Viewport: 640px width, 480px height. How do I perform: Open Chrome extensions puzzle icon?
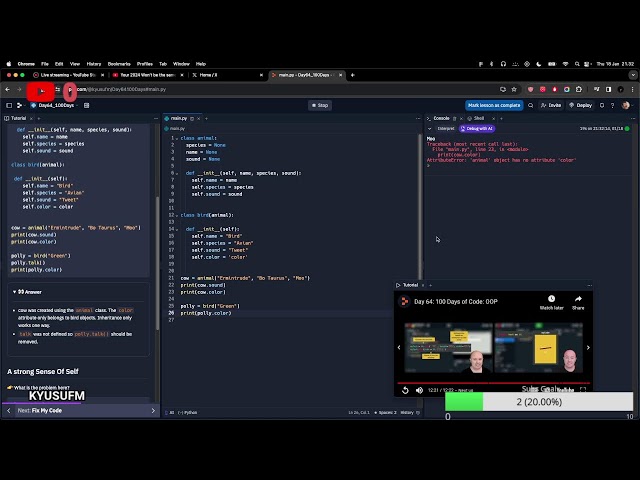pyautogui.click(x=579, y=89)
